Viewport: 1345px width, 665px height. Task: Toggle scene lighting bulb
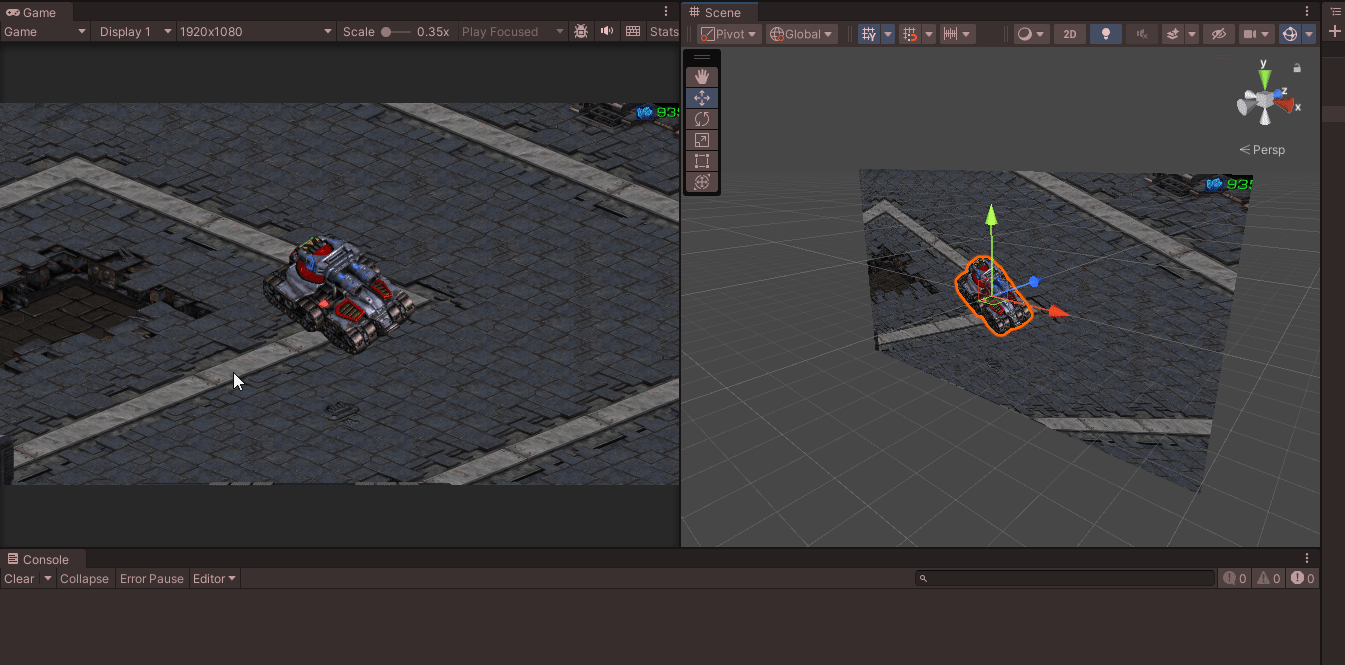click(1105, 34)
